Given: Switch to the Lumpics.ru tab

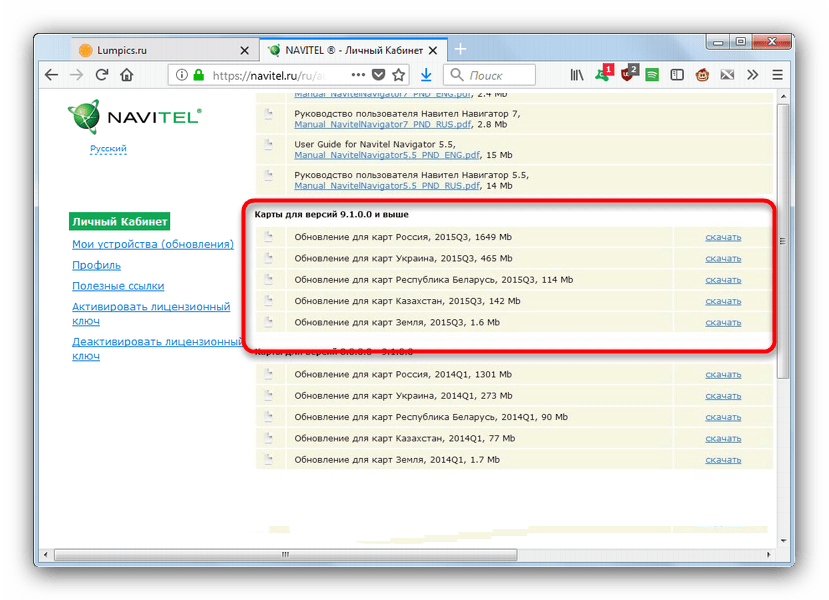Looking at the screenshot, I should (x=150, y=49).
